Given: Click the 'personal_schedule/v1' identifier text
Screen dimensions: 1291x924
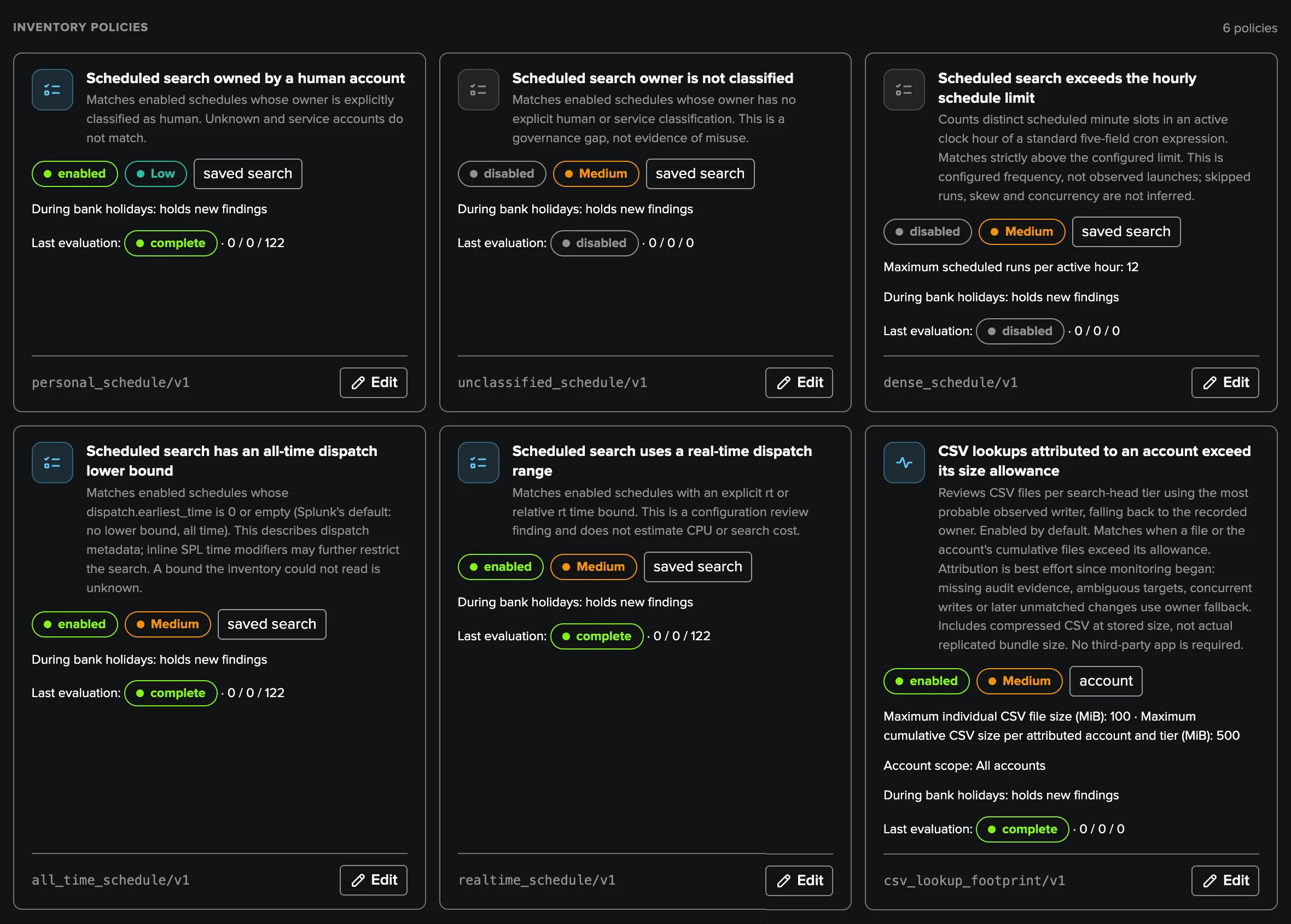Looking at the screenshot, I should point(111,382).
